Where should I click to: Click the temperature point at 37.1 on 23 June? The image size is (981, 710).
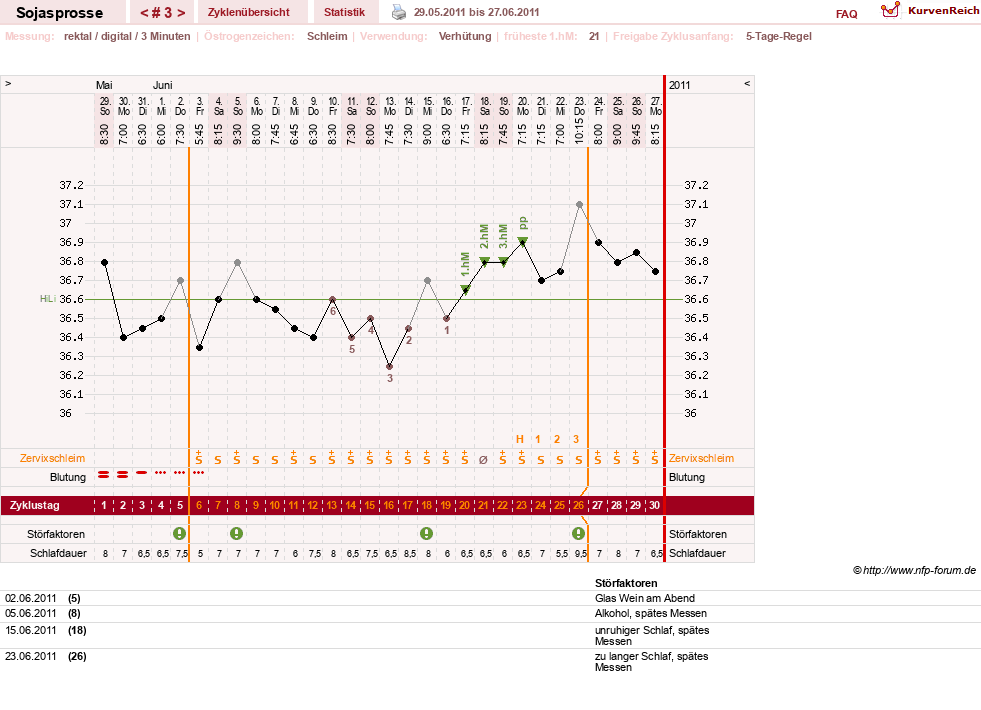pyautogui.click(x=579, y=205)
